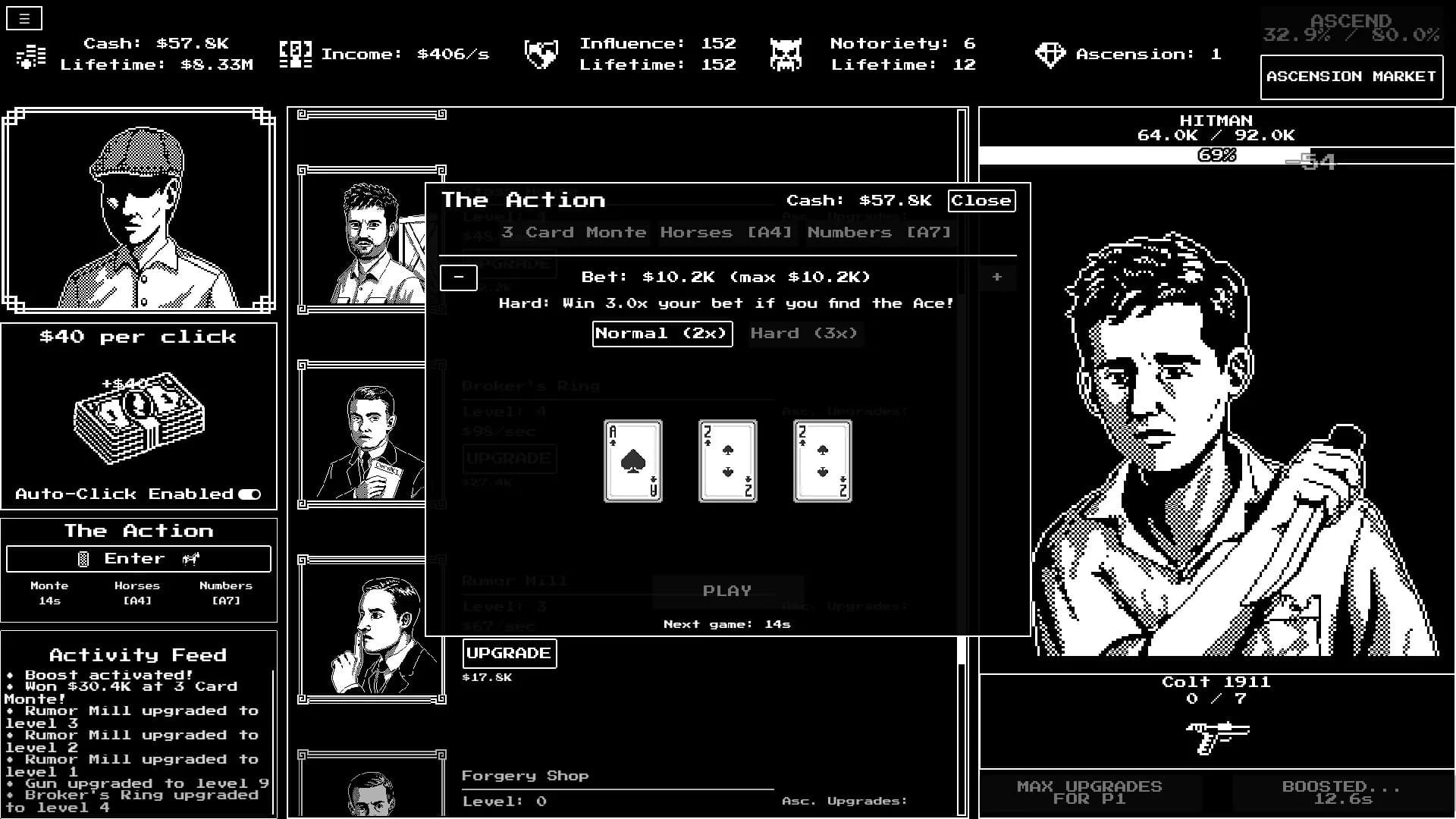Click the Colt 1911 pistol icon
1456x819 pixels.
[1217, 738]
